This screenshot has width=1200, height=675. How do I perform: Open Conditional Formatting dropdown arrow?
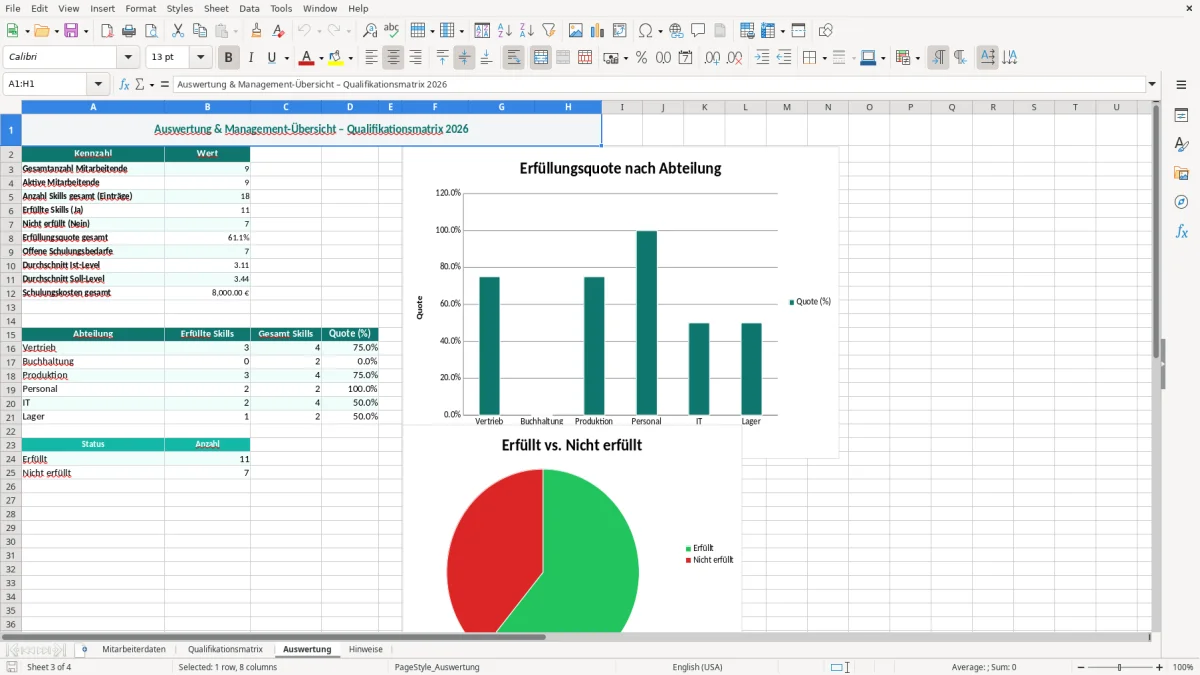(917, 58)
